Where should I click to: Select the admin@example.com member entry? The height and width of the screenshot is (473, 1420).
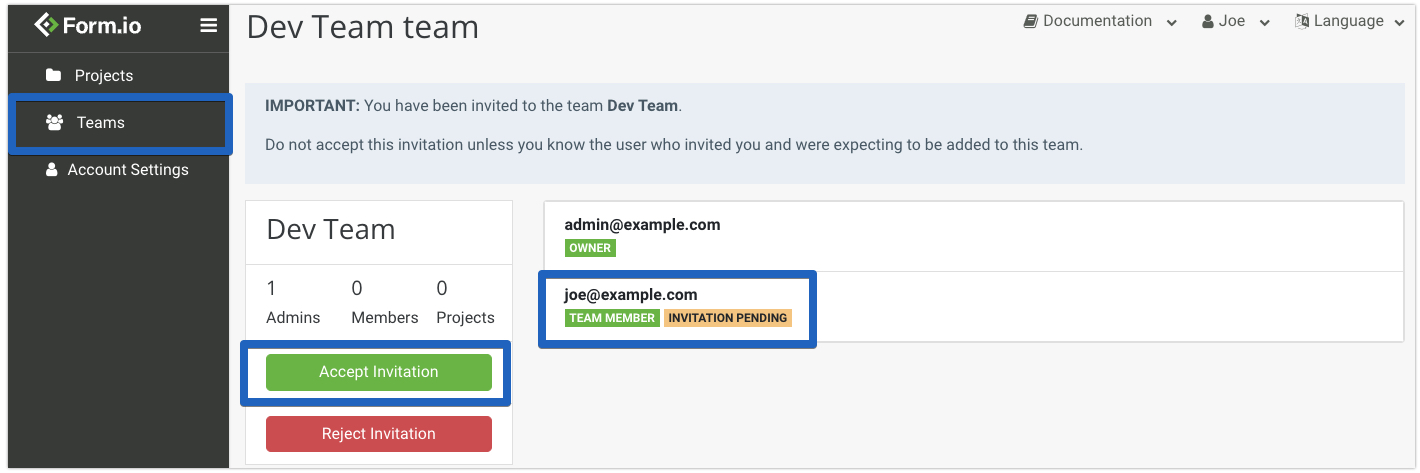pos(642,225)
